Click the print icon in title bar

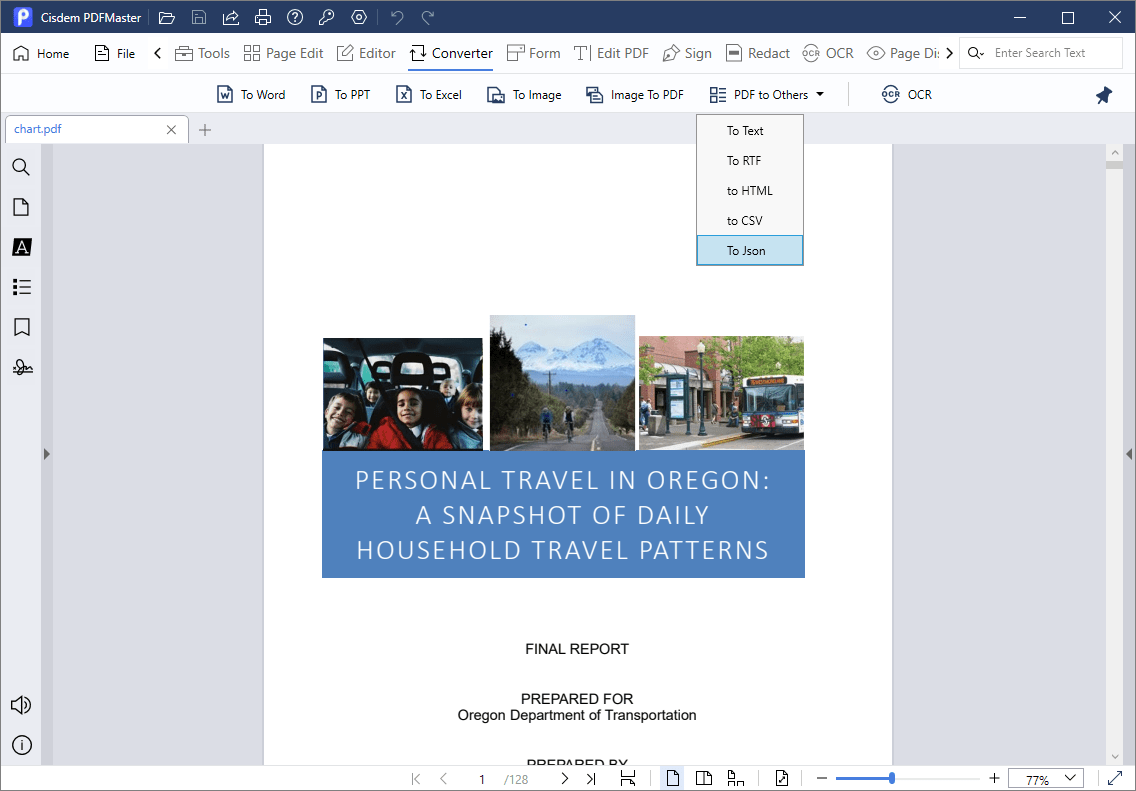pyautogui.click(x=262, y=18)
